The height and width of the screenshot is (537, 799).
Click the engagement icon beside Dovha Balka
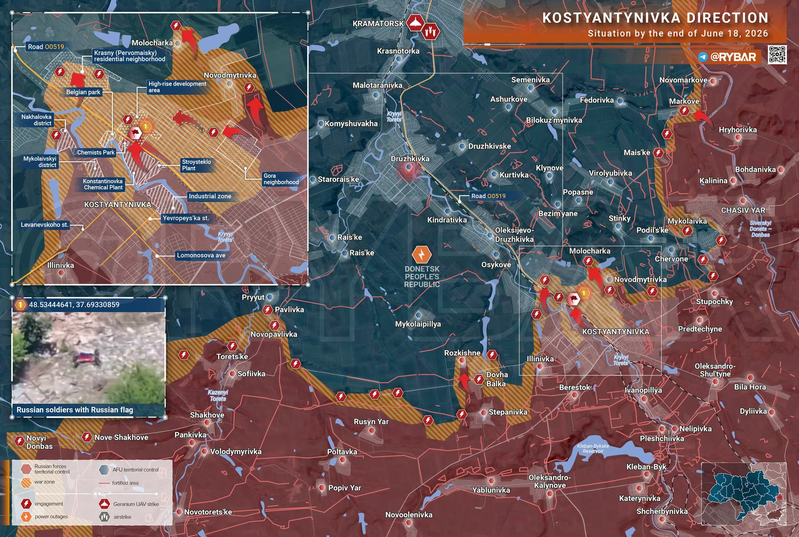click(478, 379)
